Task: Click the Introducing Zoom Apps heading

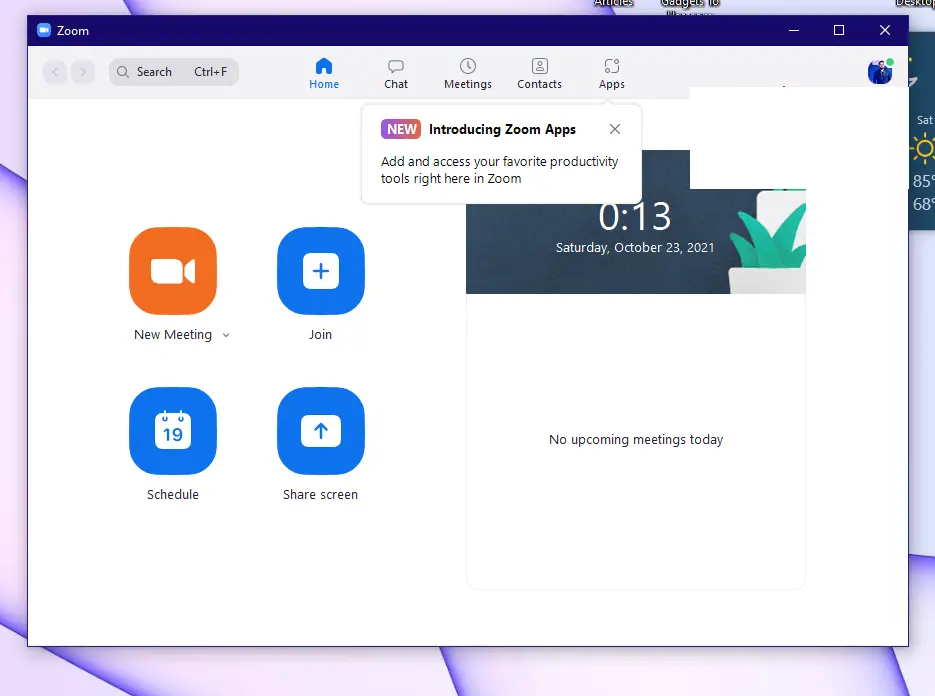Action: (x=502, y=129)
